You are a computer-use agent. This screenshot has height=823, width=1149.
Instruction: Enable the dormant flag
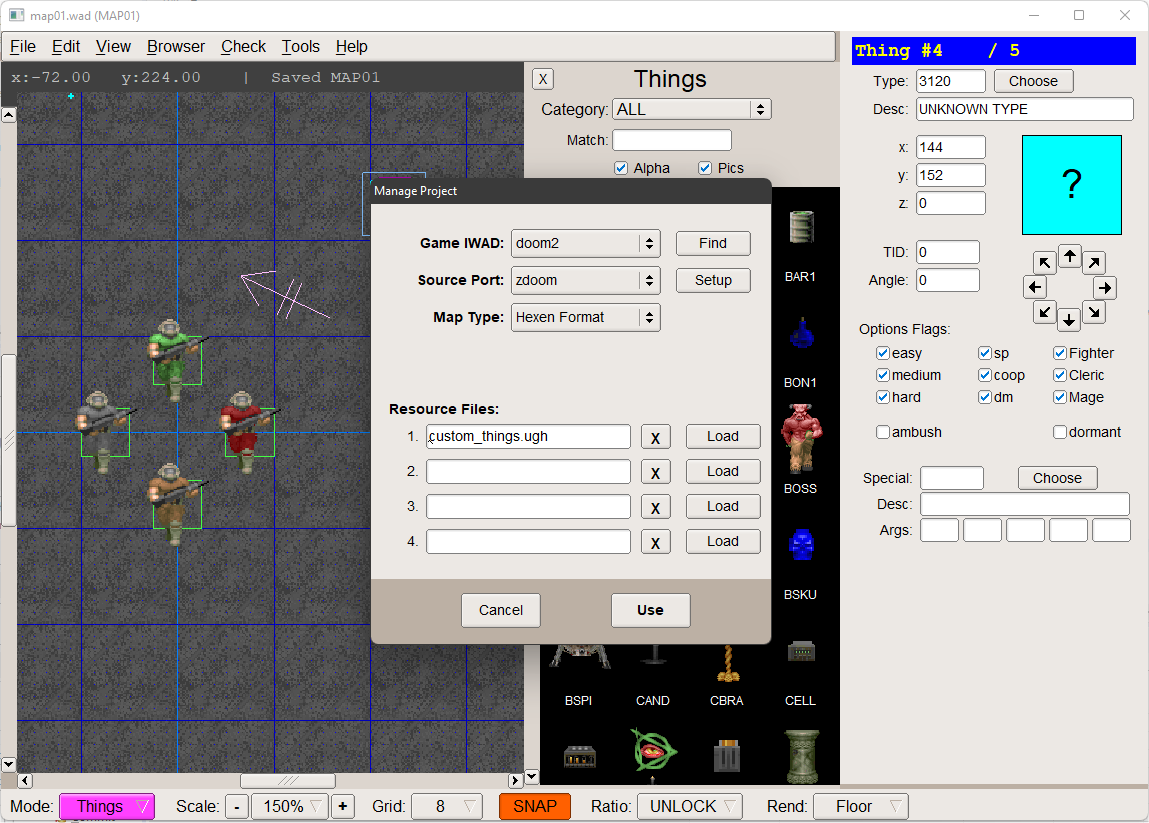tap(1060, 432)
